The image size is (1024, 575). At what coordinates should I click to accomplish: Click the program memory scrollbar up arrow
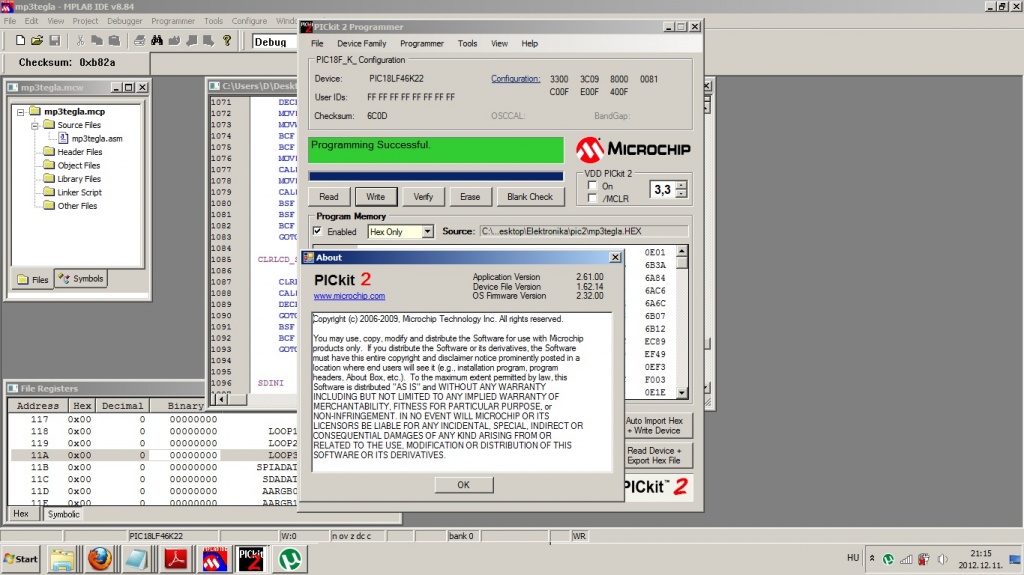coord(682,252)
